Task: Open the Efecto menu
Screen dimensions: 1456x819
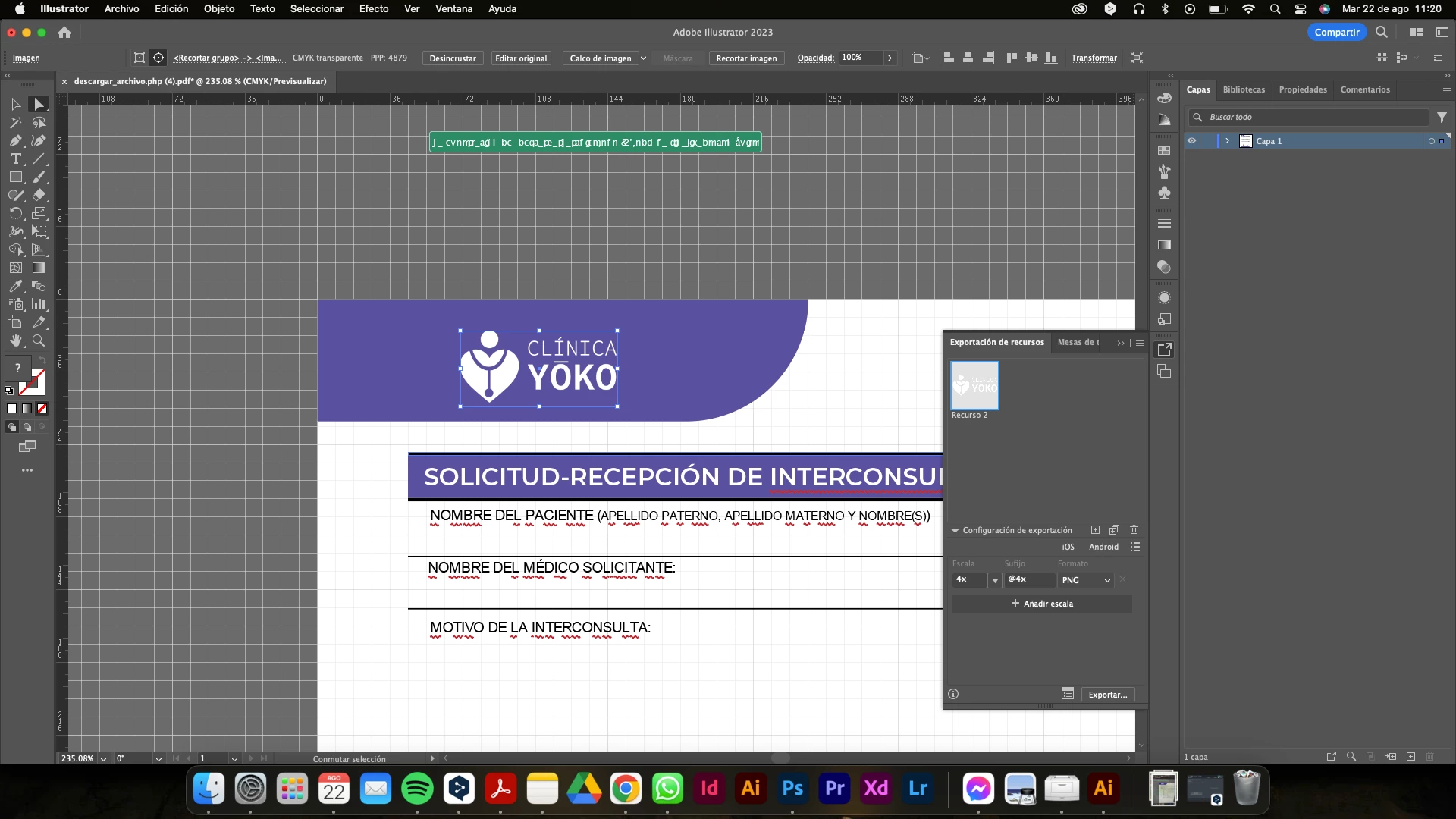Action: (373, 9)
